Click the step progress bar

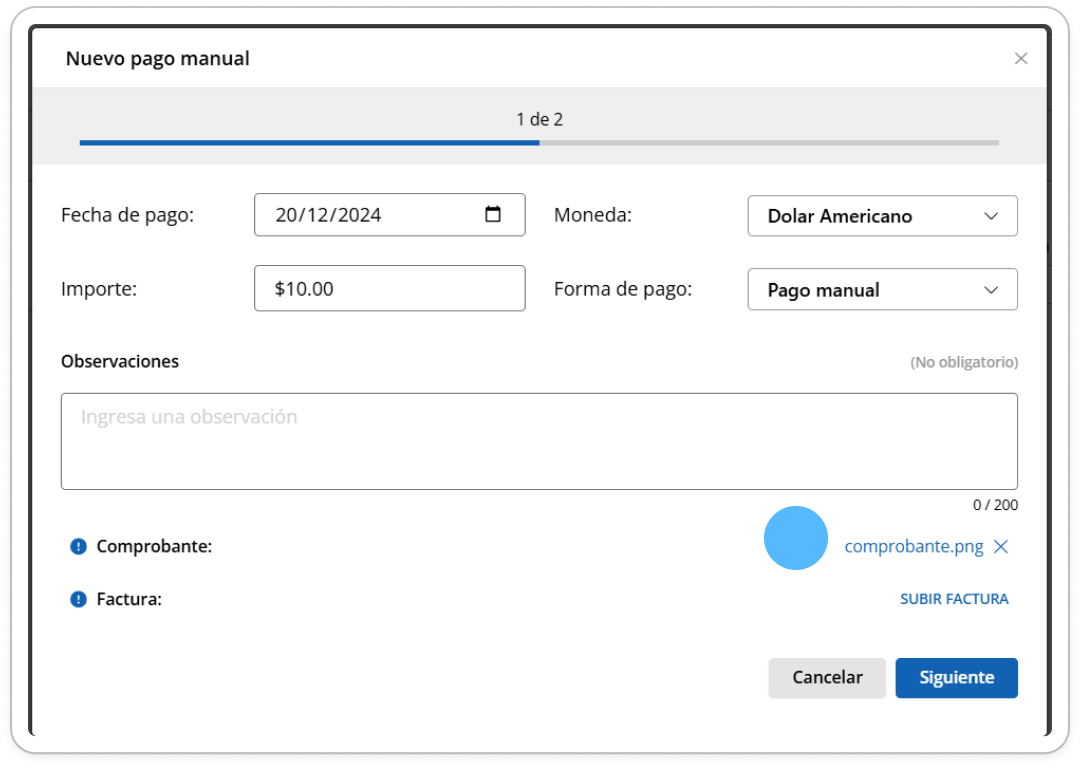539,143
